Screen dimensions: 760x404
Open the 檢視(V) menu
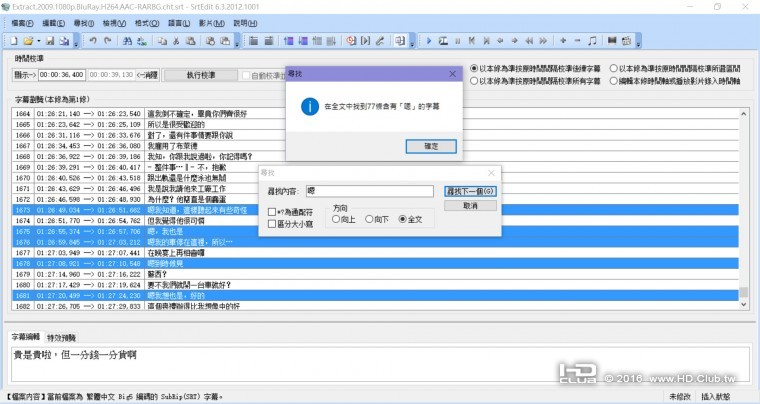coord(114,23)
